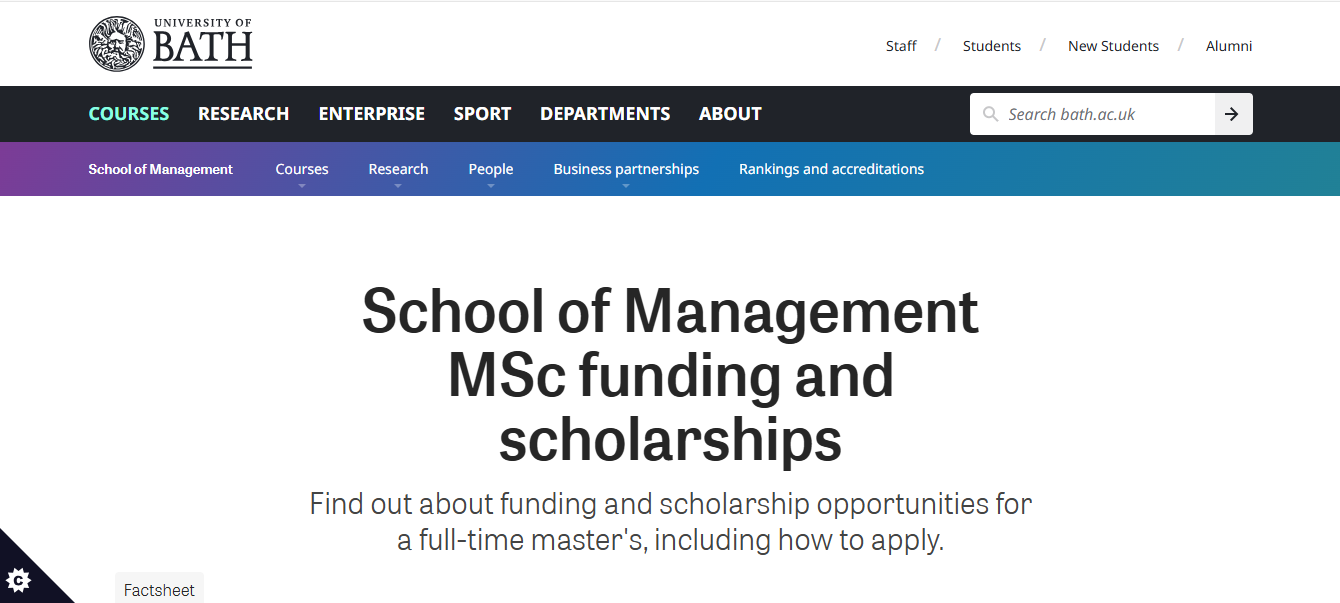
Task: Navigate to DEPARTMENTS in main menu
Action: (605, 114)
